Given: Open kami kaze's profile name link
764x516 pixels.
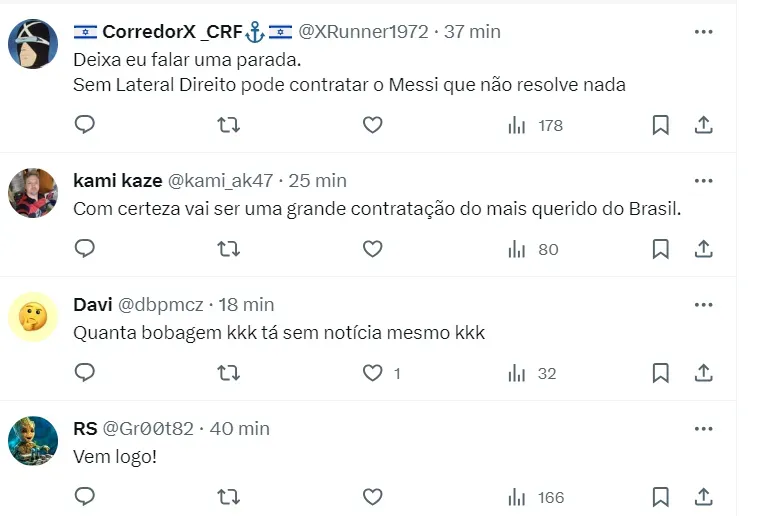Looking at the screenshot, I should point(117,181).
